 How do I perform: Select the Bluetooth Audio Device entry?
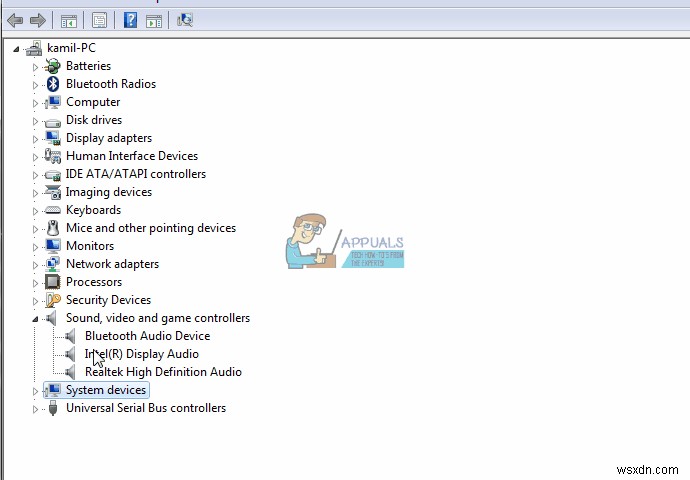(147, 336)
